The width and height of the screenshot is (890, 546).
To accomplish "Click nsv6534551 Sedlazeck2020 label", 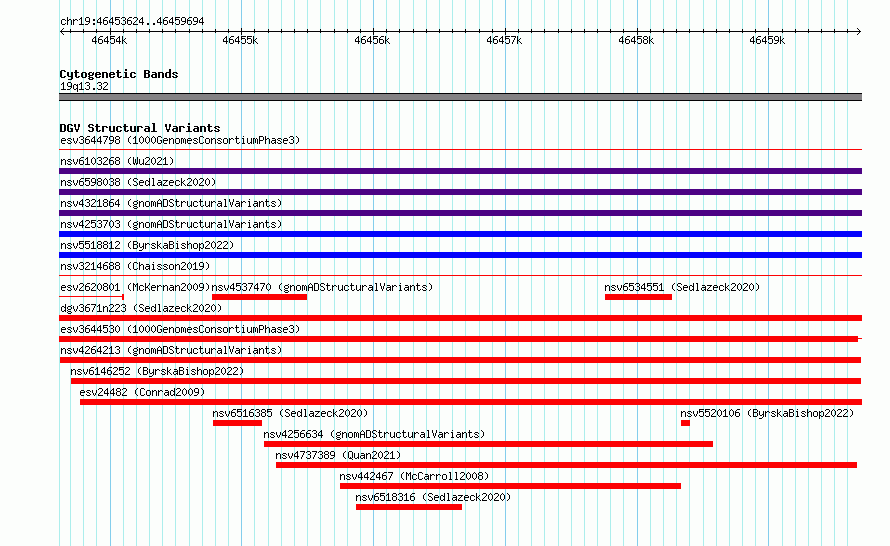I will [682, 287].
